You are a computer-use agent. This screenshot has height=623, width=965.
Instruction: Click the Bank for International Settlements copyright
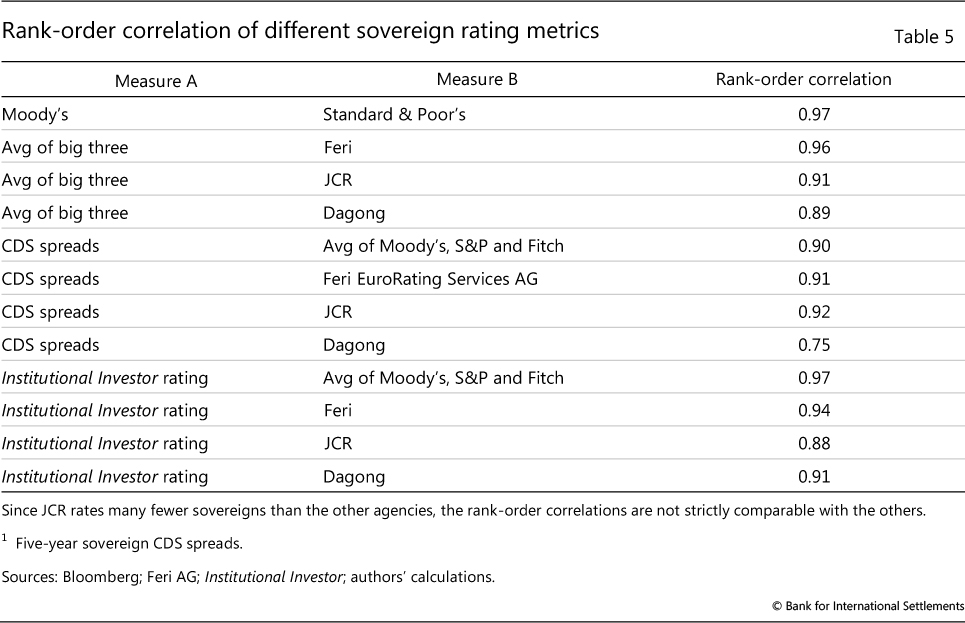[867, 606]
